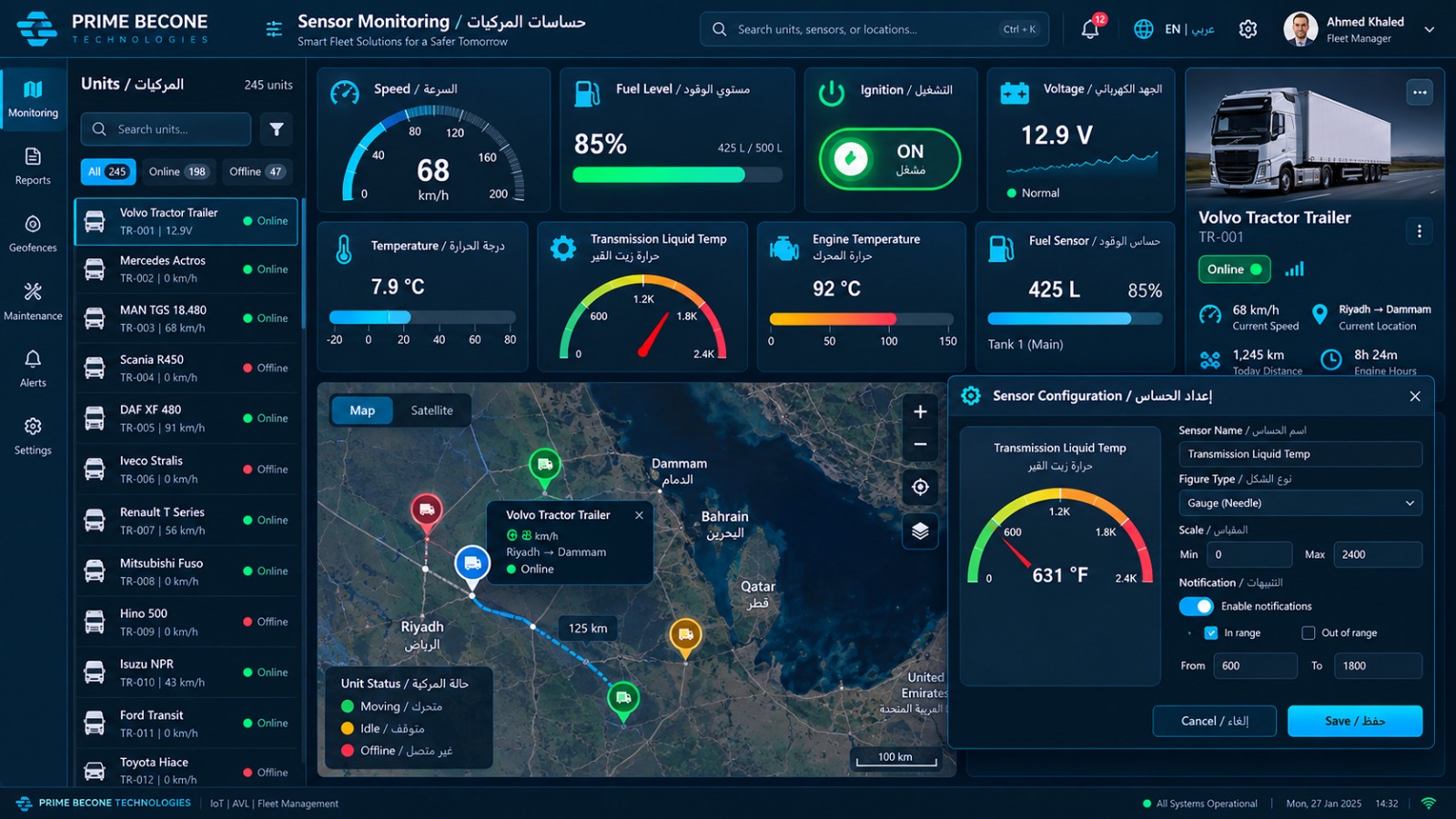Viewport: 1456px width, 819px height.
Task: Toggle the Ignition ON switch
Action: (x=889, y=158)
